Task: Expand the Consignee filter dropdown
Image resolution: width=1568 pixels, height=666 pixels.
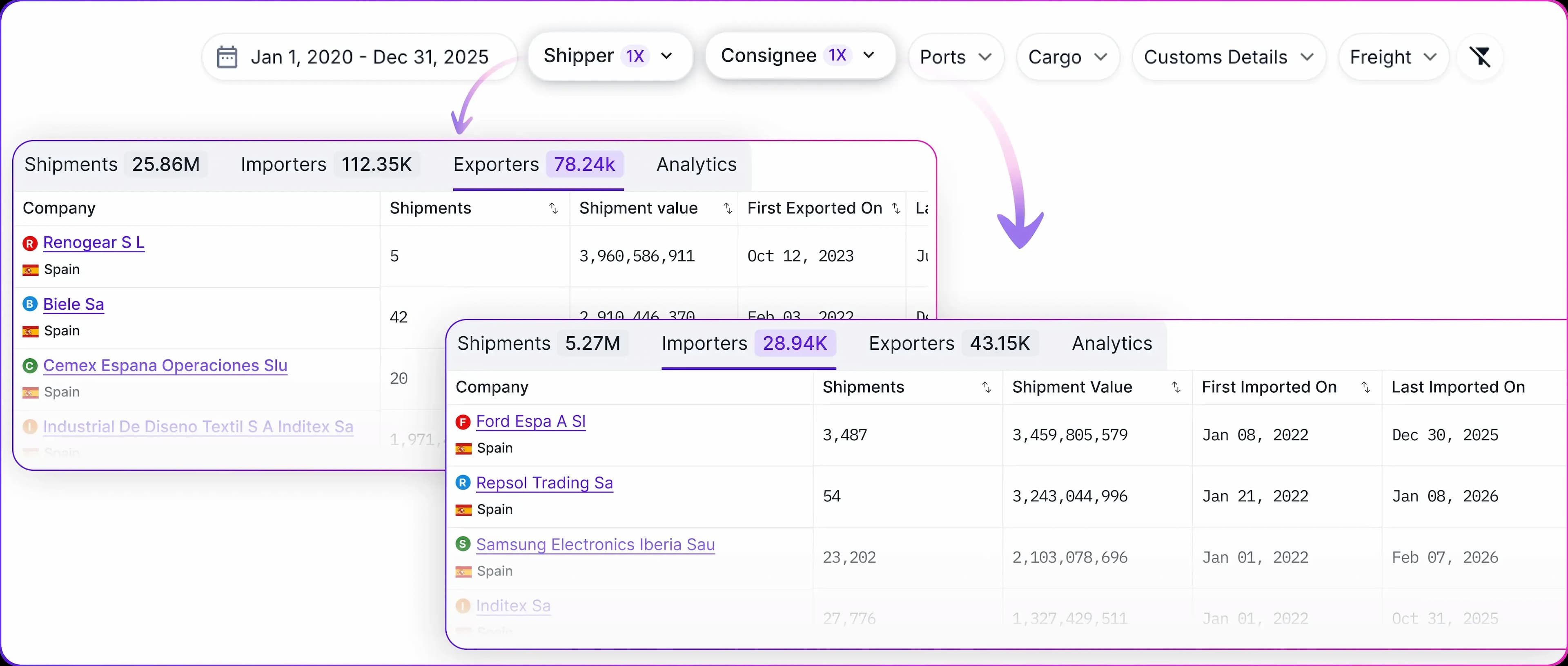Action: pos(799,56)
